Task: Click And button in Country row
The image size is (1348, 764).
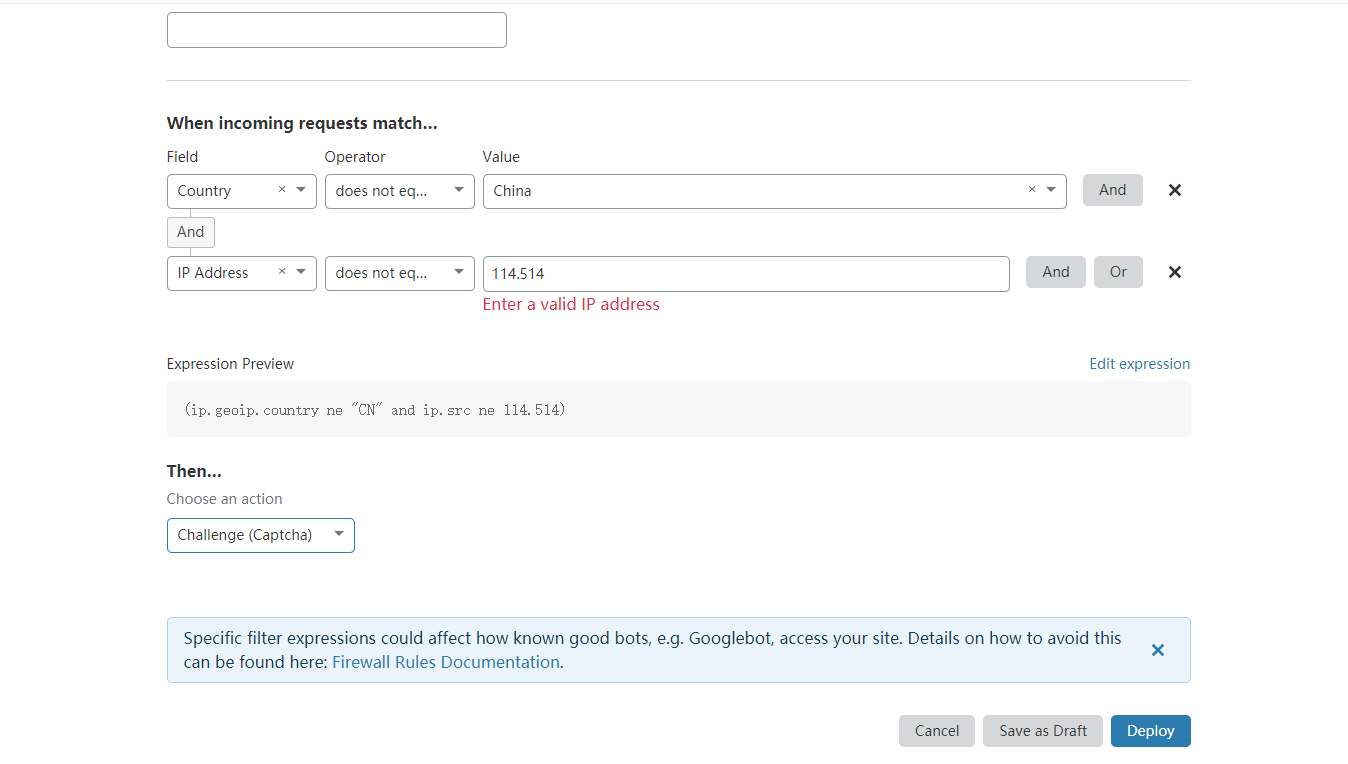Action: point(1113,190)
